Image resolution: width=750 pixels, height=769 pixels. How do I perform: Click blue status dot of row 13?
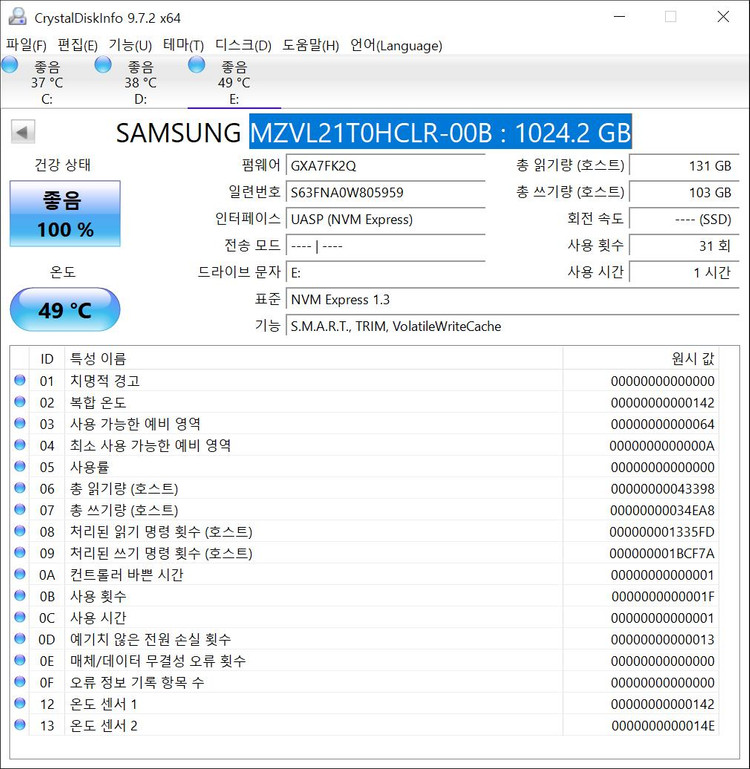(x=20, y=724)
